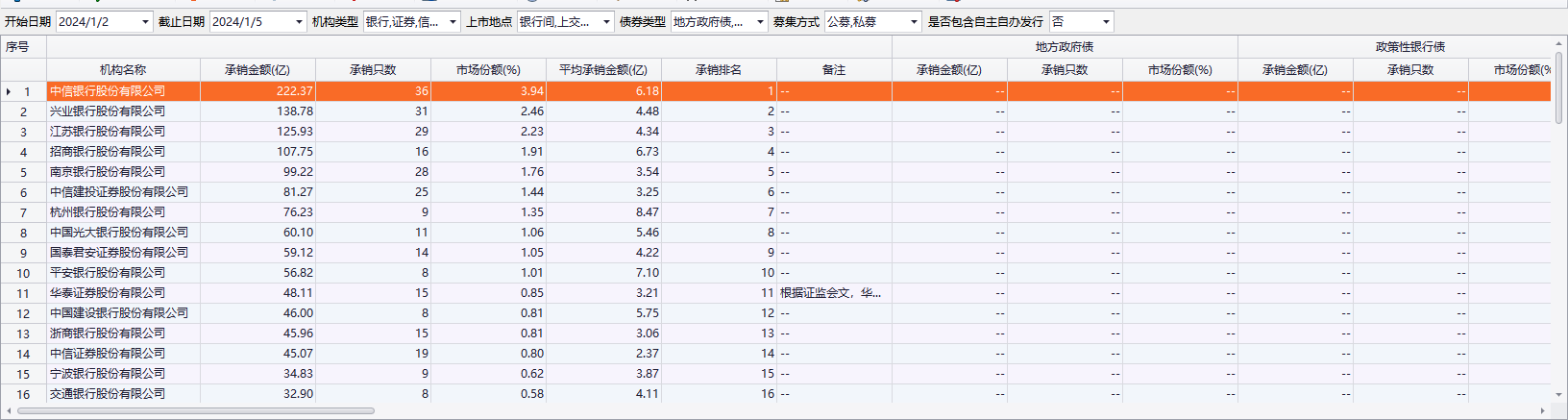The image size is (1568, 420).
Task: Select the 中信建投证券股份有限公司 row
Action: point(119,192)
